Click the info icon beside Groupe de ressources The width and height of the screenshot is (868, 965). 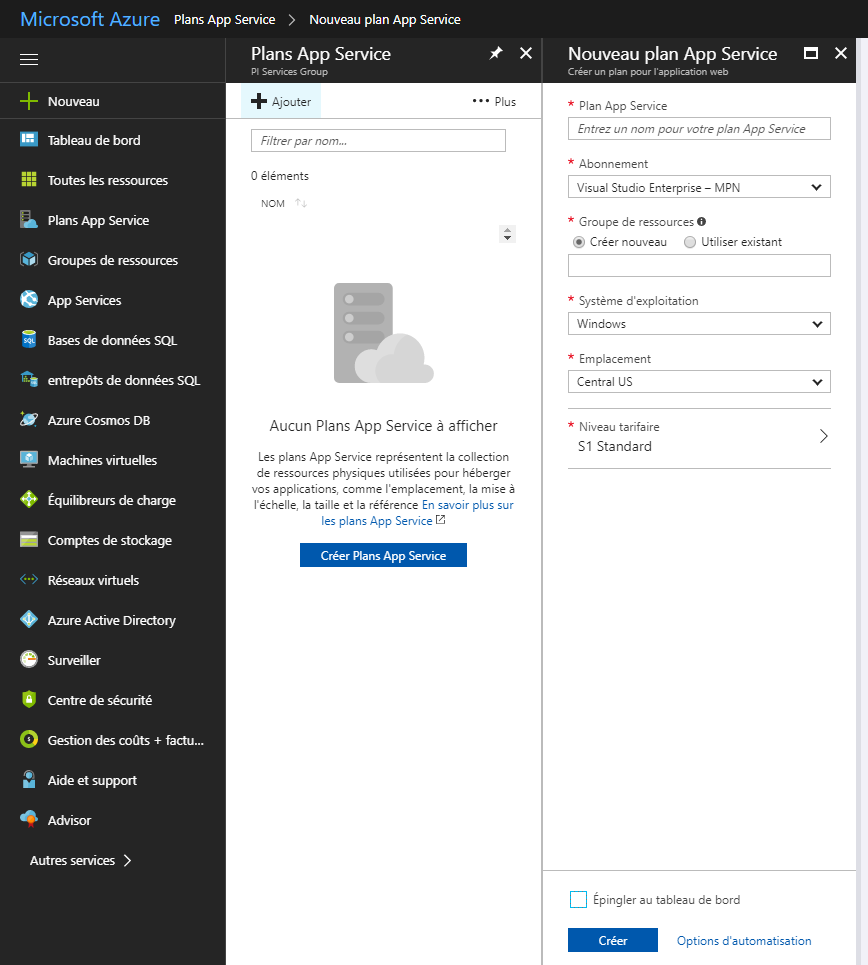tap(701, 222)
